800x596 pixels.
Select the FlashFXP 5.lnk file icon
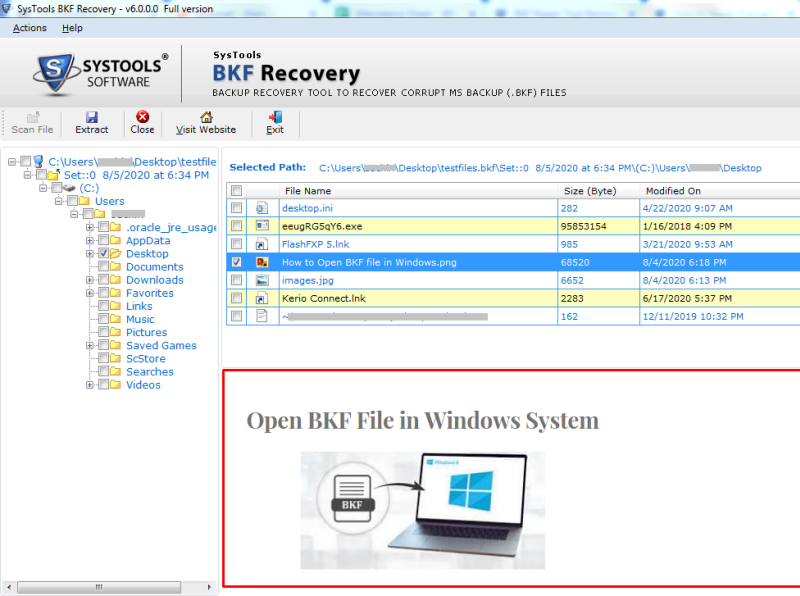tap(262, 244)
